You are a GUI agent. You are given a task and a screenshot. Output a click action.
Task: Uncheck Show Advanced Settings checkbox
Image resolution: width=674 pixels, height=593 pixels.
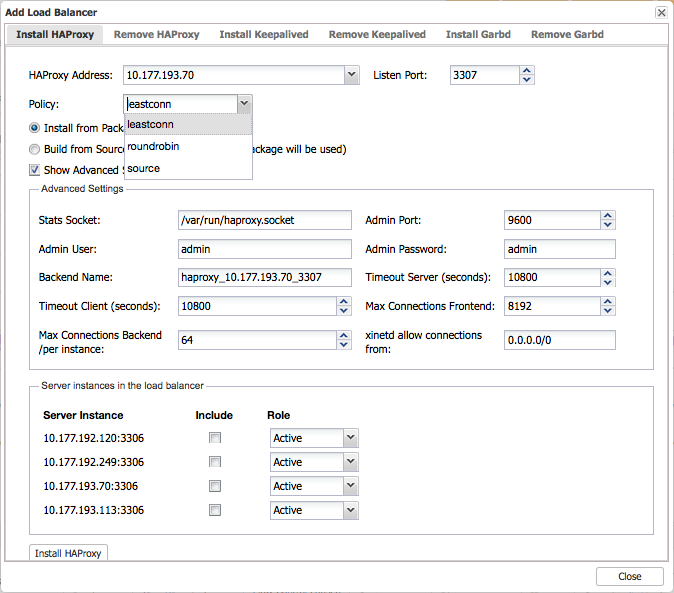click(x=34, y=170)
